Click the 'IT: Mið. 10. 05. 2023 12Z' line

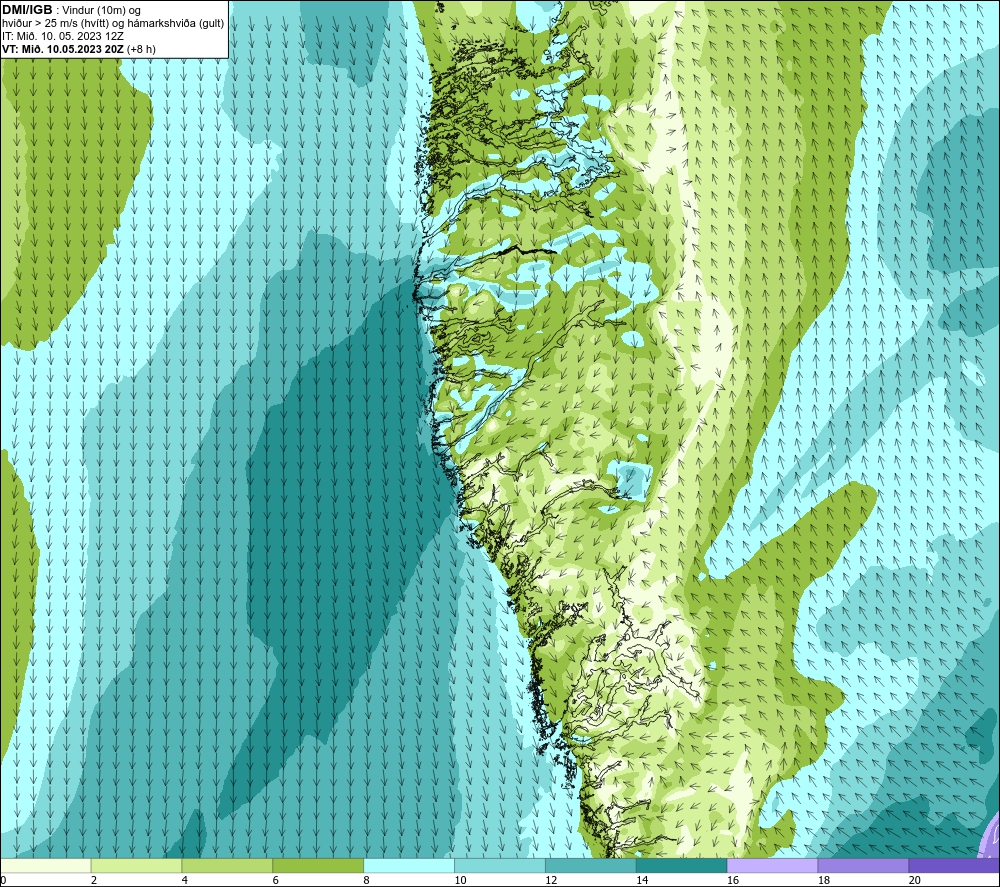coord(62,36)
